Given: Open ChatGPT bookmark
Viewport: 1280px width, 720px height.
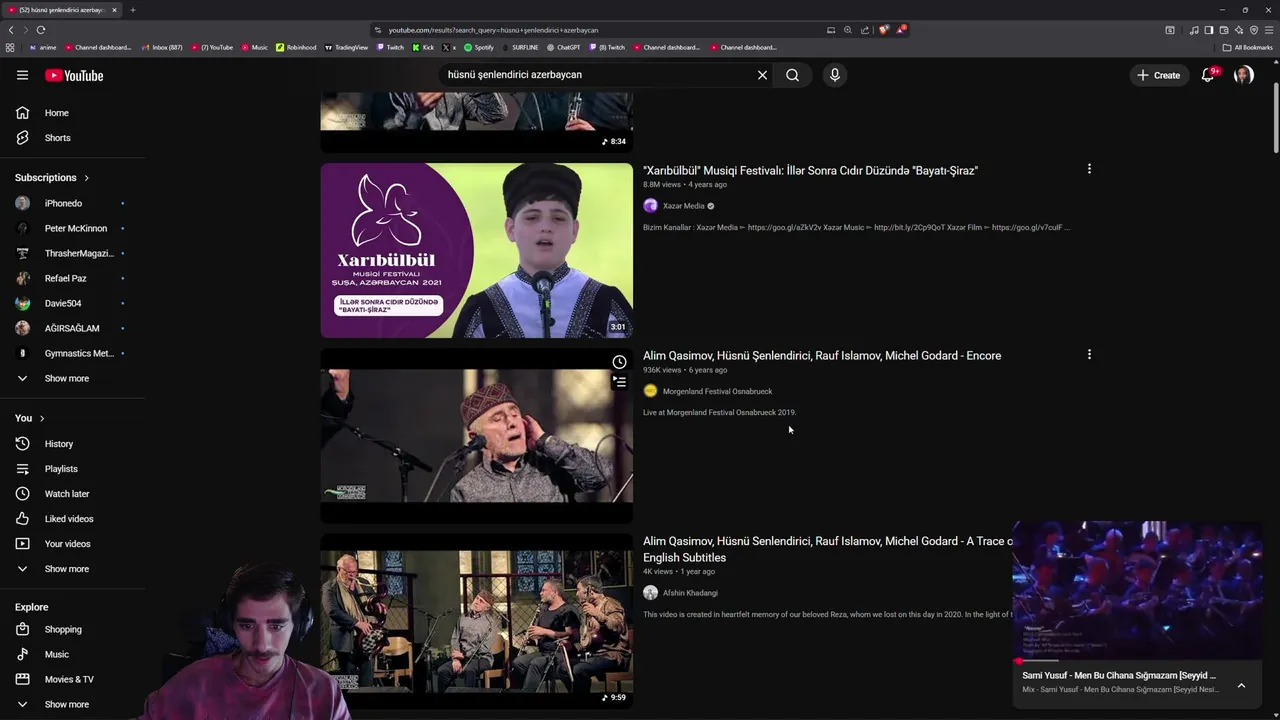Looking at the screenshot, I should coord(563,47).
